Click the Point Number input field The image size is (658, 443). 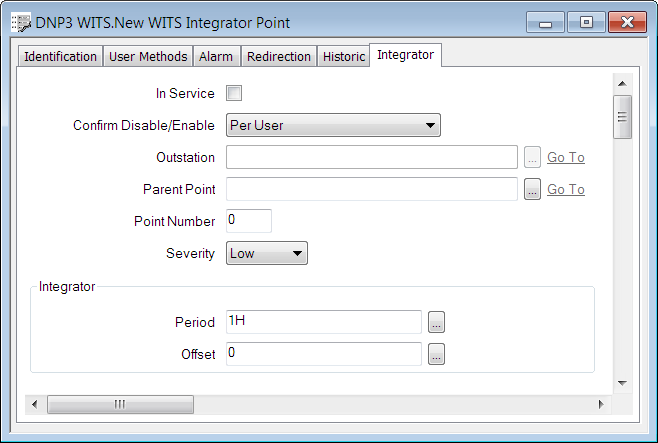[249, 220]
